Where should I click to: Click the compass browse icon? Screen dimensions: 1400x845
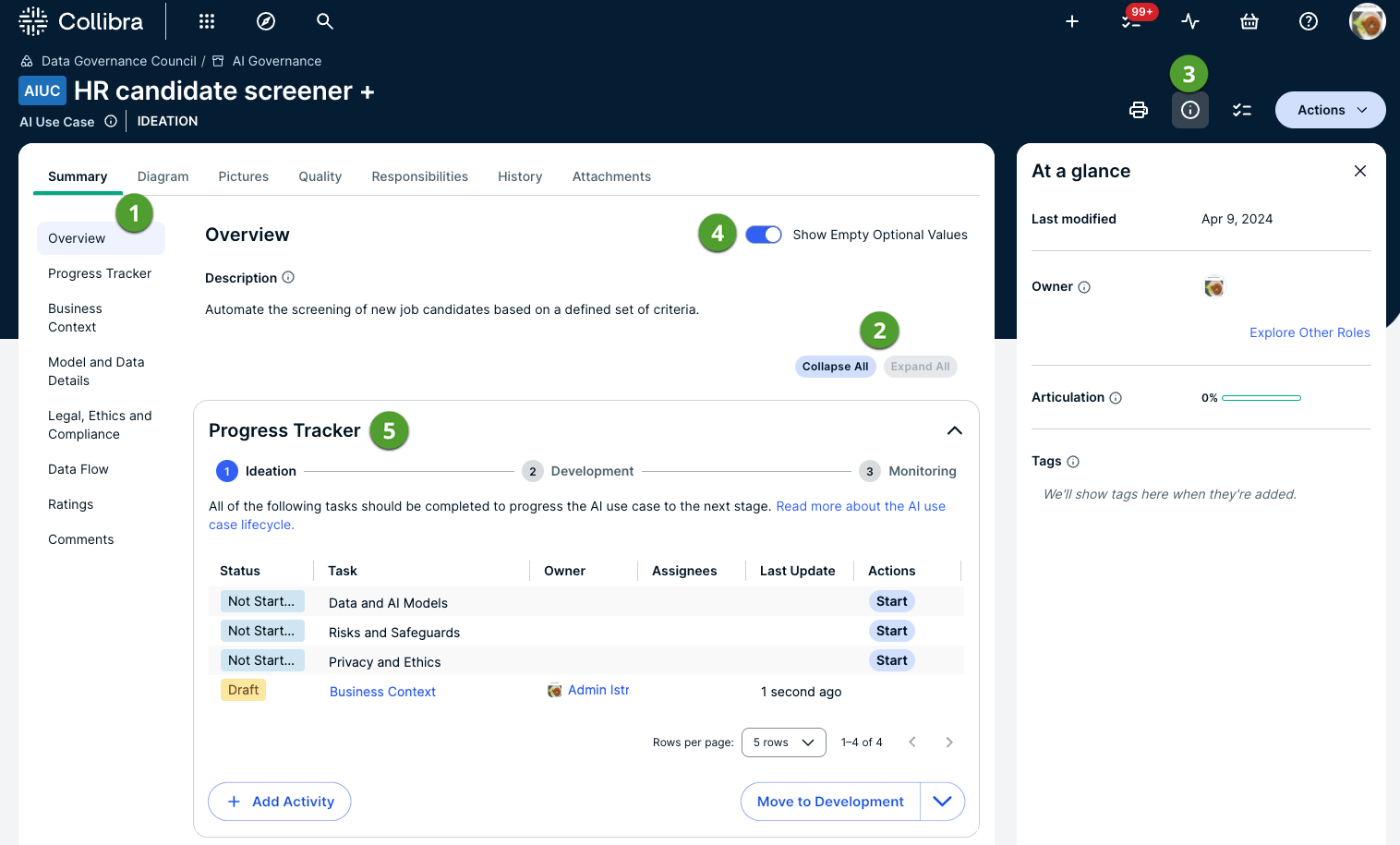point(266,21)
